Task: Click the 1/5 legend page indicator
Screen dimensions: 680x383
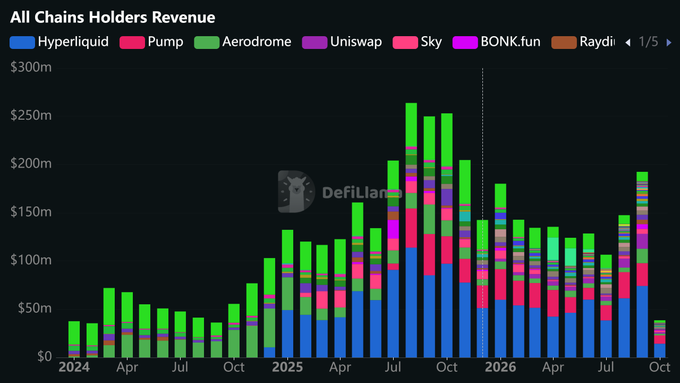Action: point(648,42)
